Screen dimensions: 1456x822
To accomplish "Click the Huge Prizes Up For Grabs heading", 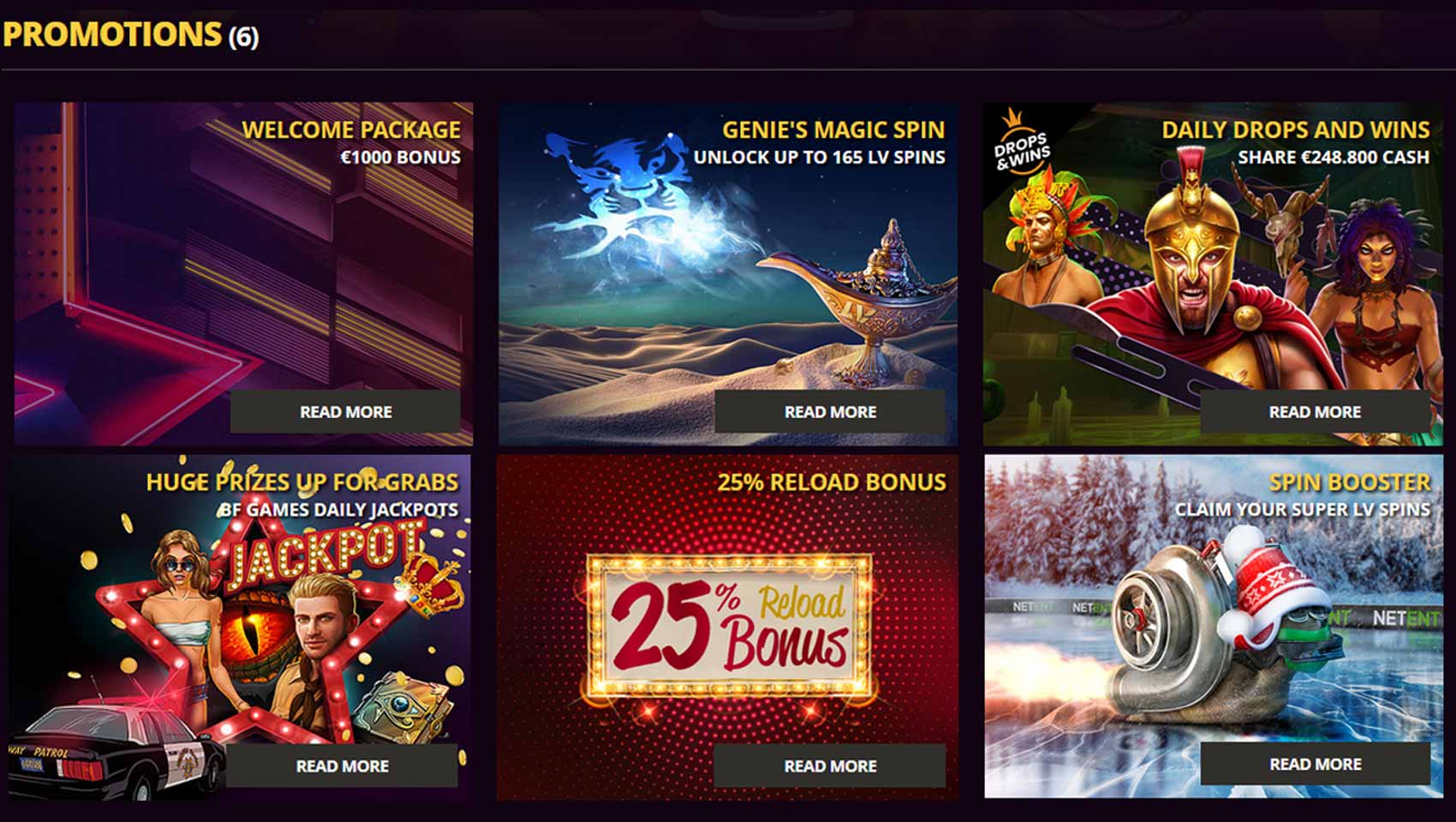I will [302, 482].
